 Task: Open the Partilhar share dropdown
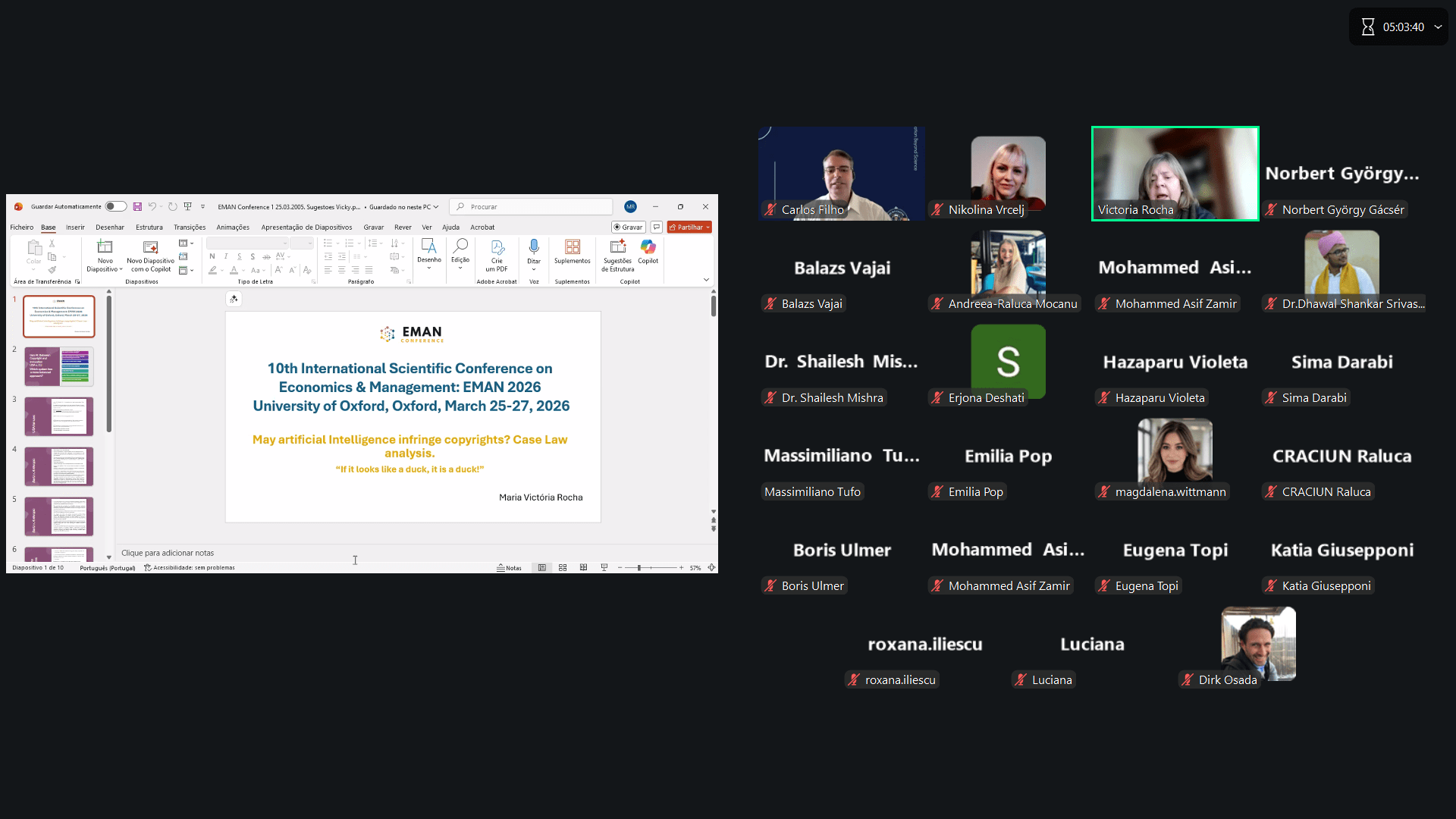[x=708, y=227]
